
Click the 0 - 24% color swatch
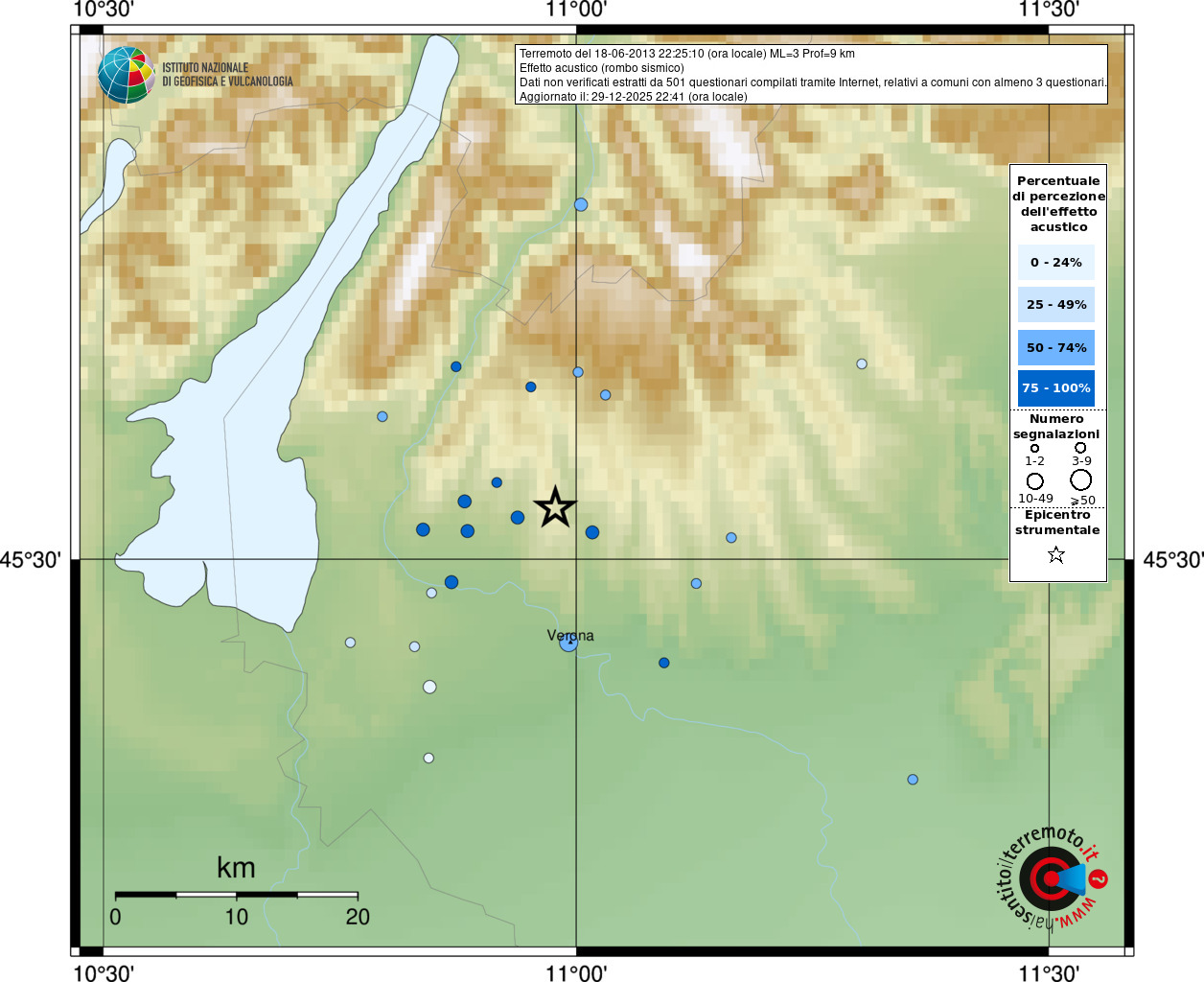pyautogui.click(x=1056, y=262)
